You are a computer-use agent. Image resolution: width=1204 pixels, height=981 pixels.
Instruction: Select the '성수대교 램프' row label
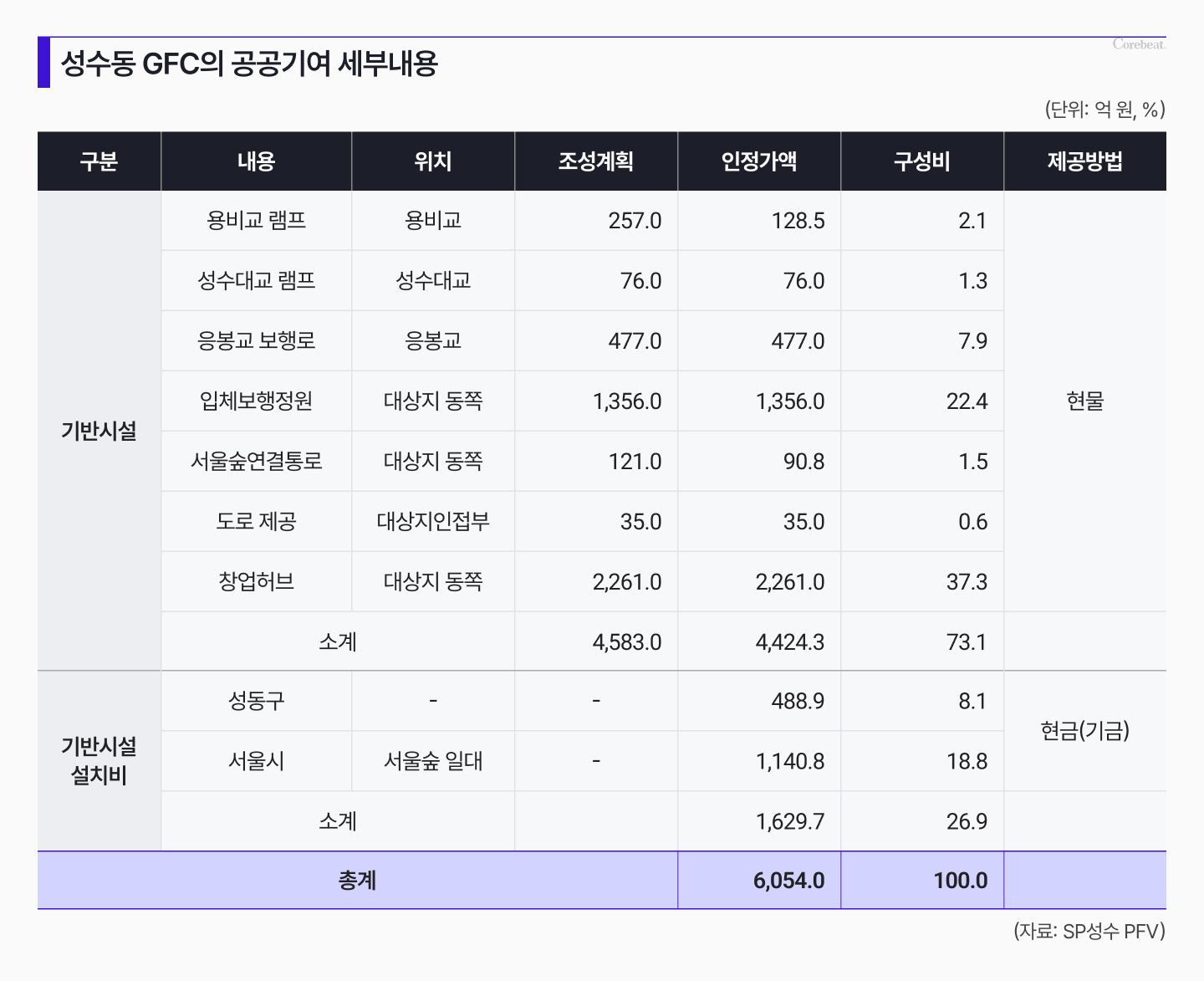pyautogui.click(x=256, y=281)
